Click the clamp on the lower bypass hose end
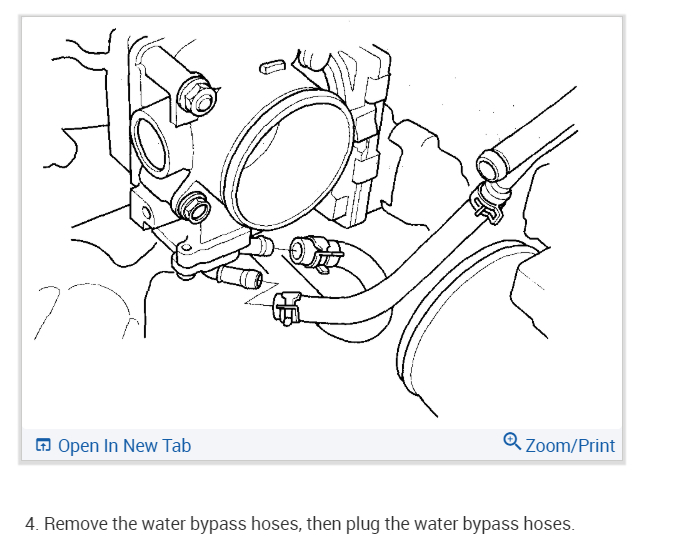 287,308
